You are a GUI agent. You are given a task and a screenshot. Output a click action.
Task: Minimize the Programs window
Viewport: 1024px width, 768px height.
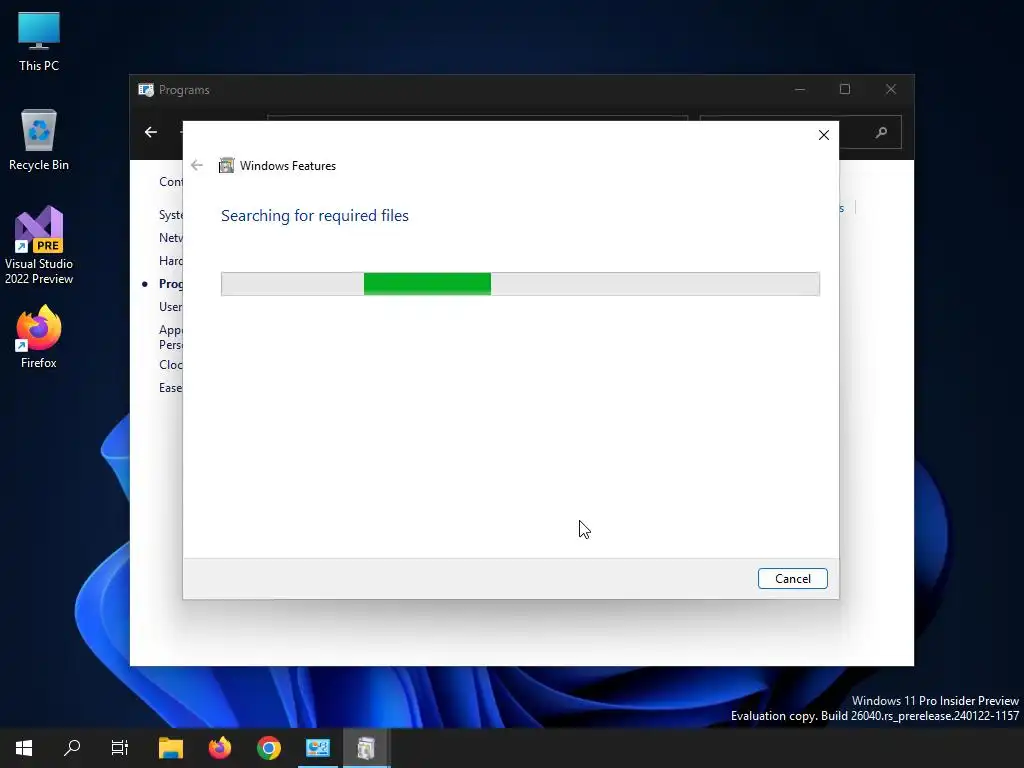[x=800, y=89]
